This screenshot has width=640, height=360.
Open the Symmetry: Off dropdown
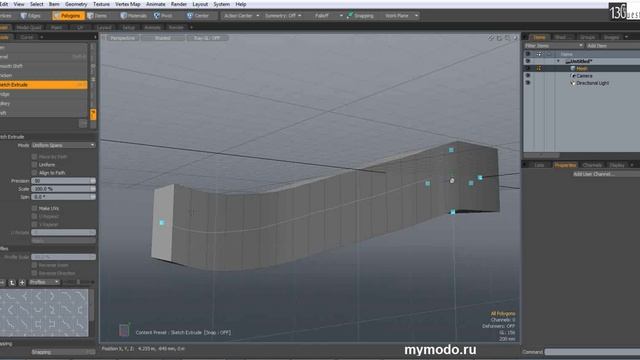pos(283,16)
